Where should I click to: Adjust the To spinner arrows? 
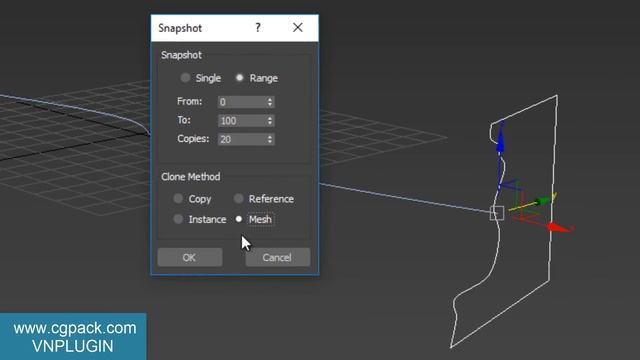point(270,120)
